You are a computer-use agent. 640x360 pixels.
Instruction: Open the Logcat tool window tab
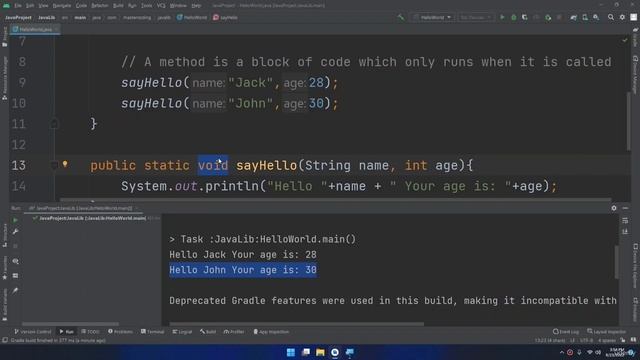pyautogui.click(x=182, y=332)
